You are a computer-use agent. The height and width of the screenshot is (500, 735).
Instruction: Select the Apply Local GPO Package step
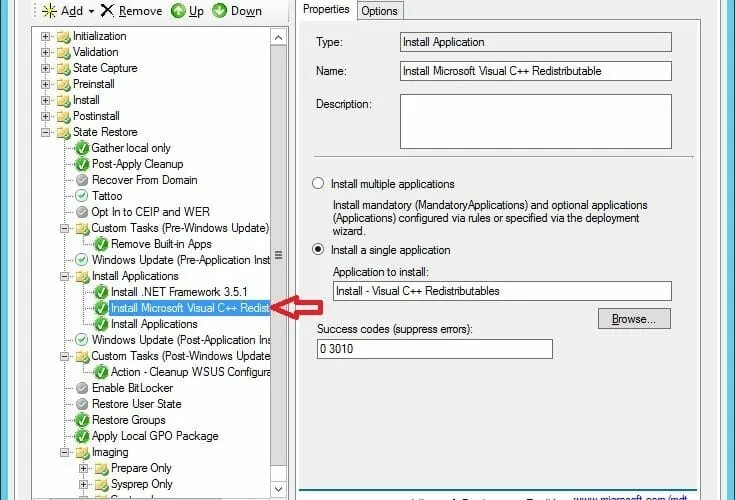(155, 436)
